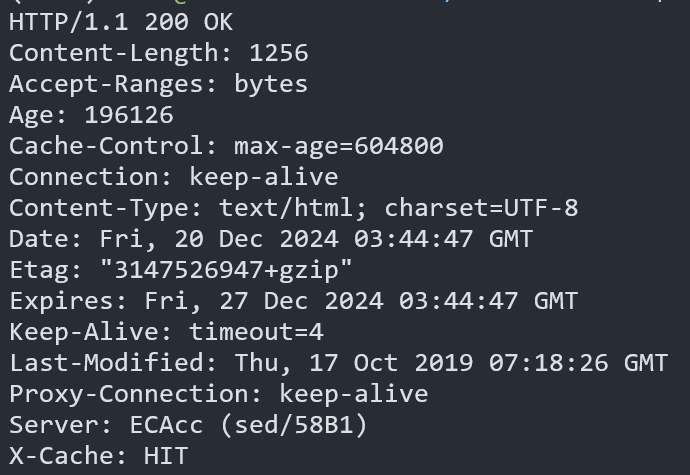Click the Keep-Alive timeout=4 value

(256, 332)
